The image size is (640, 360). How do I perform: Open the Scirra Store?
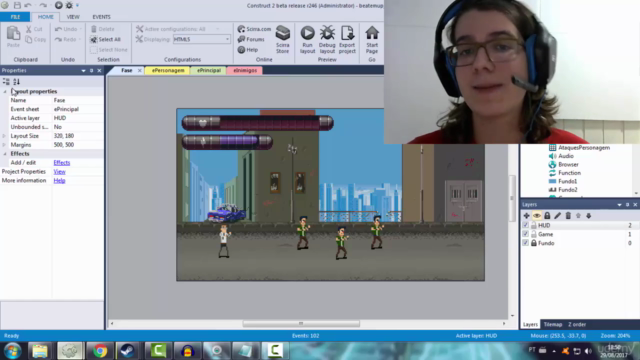click(282, 39)
